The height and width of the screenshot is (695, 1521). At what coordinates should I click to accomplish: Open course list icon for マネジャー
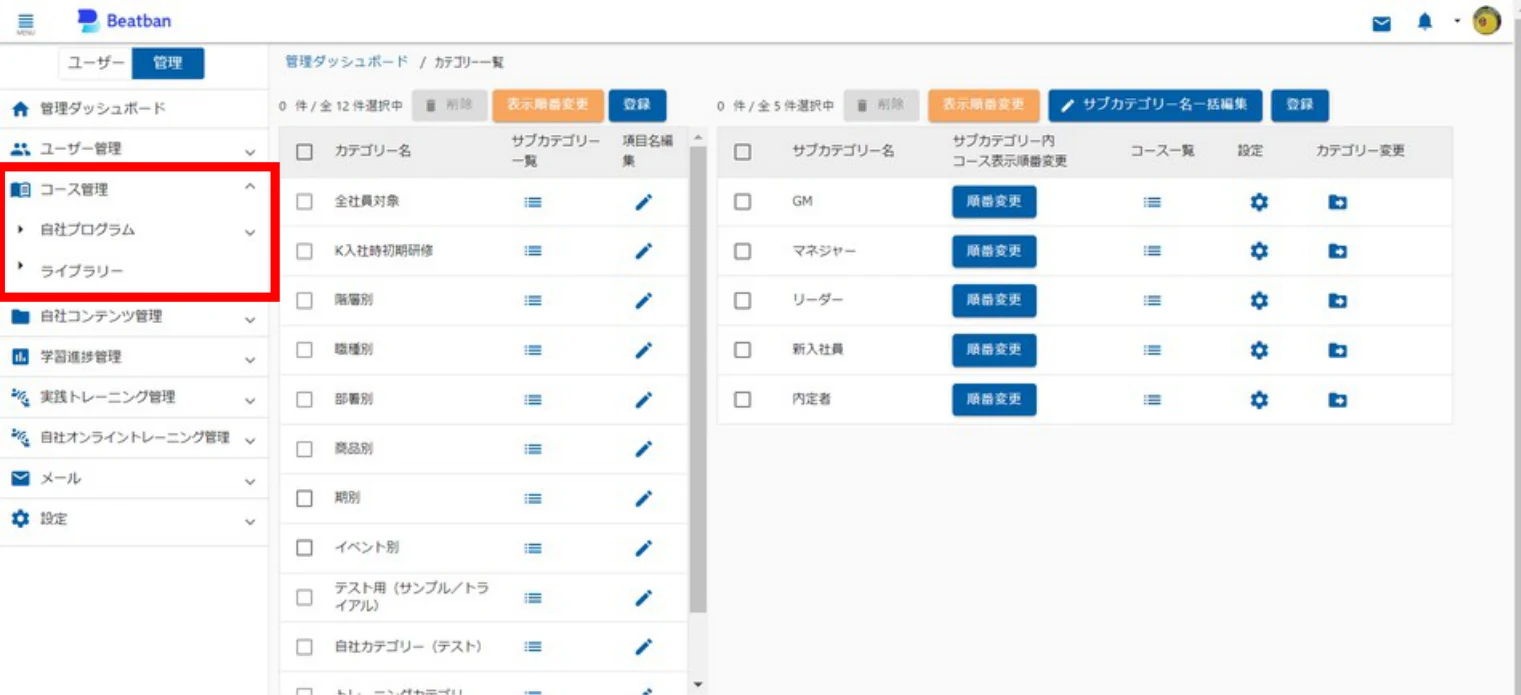pos(1152,251)
